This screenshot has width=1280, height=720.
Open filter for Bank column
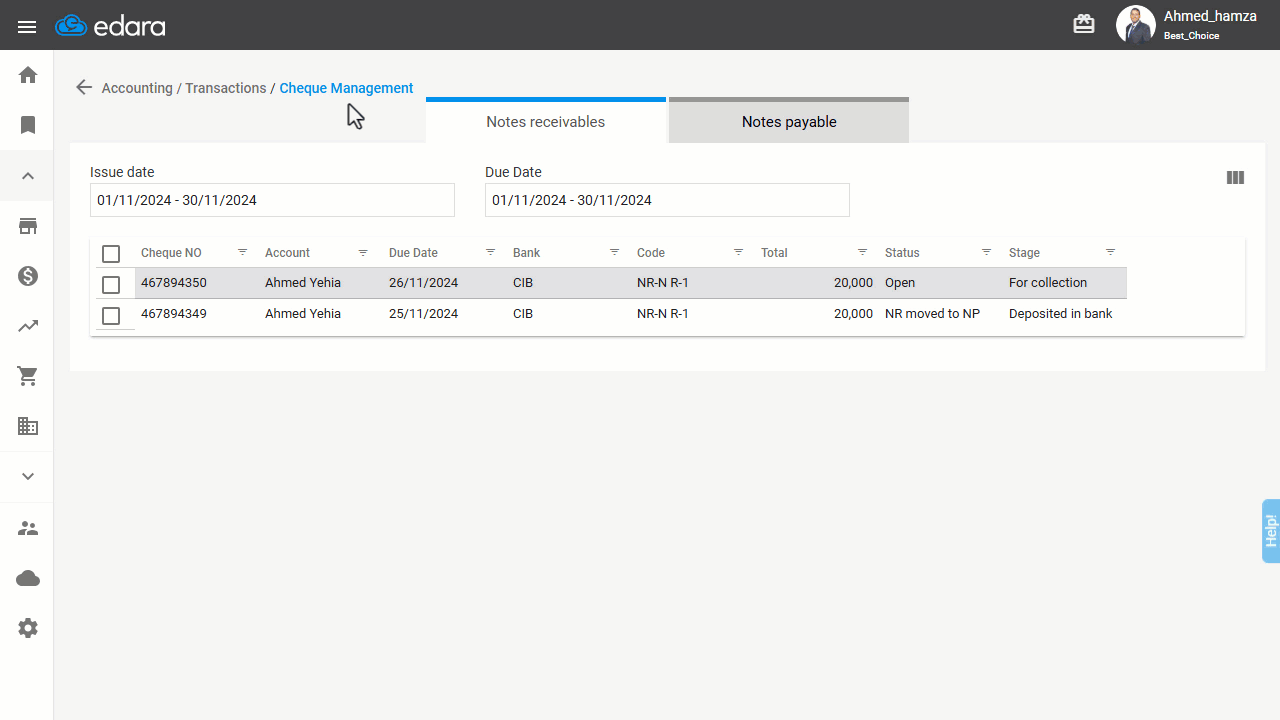point(614,252)
